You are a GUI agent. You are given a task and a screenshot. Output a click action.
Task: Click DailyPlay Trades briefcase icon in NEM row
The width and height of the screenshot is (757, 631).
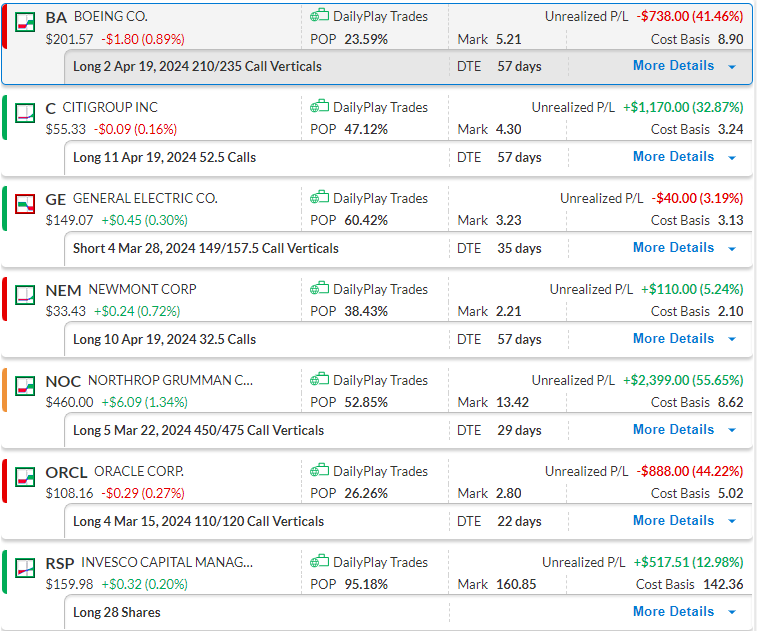[319, 288]
